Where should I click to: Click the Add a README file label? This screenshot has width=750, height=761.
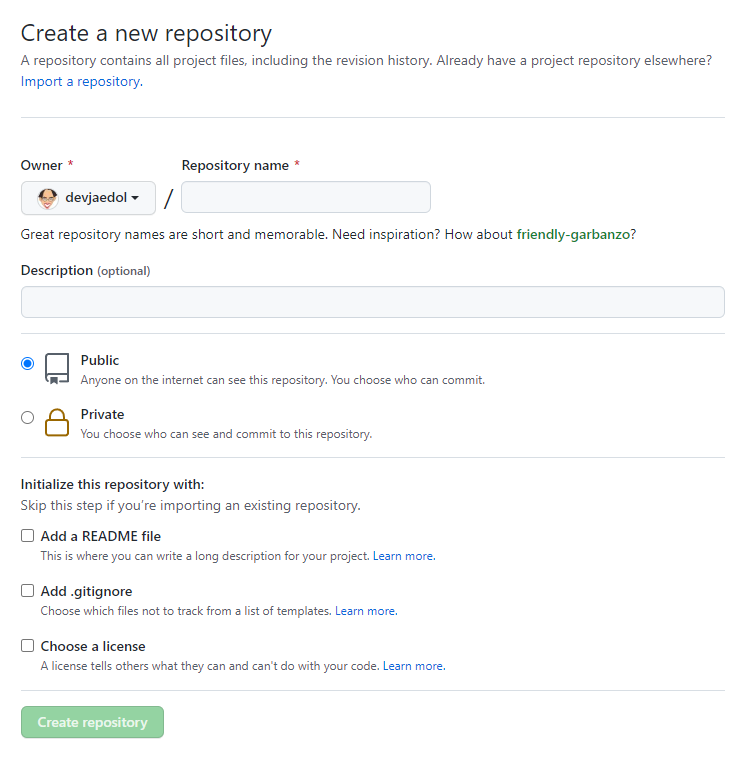[x=100, y=536]
